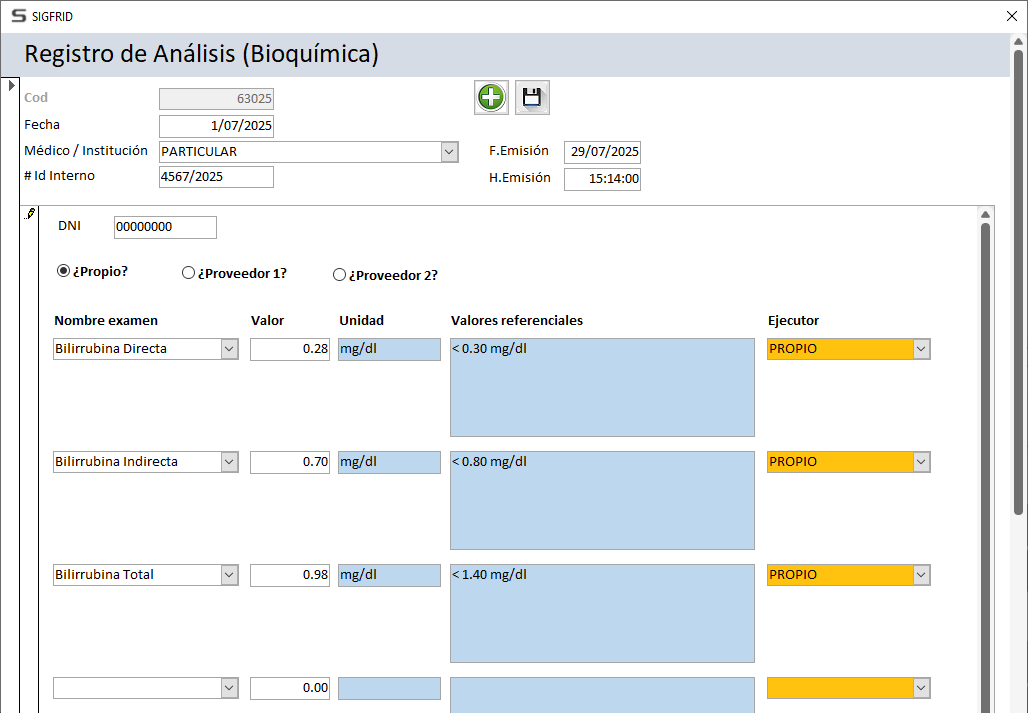Click the Valor field showing 0.28
The height and width of the screenshot is (713, 1028).
290,349
